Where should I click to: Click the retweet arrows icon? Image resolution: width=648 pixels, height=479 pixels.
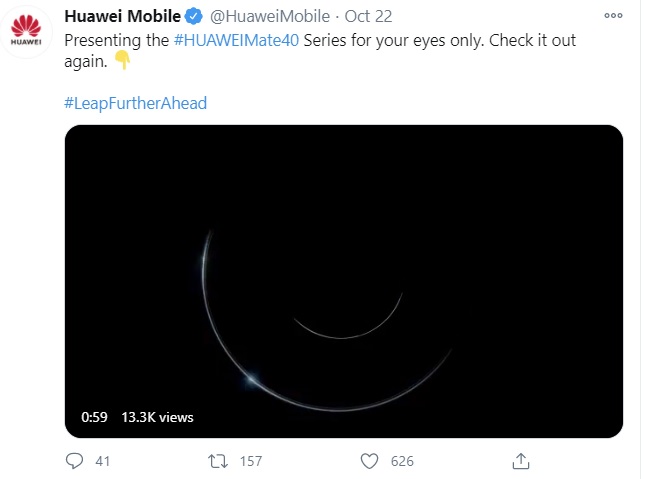217,461
